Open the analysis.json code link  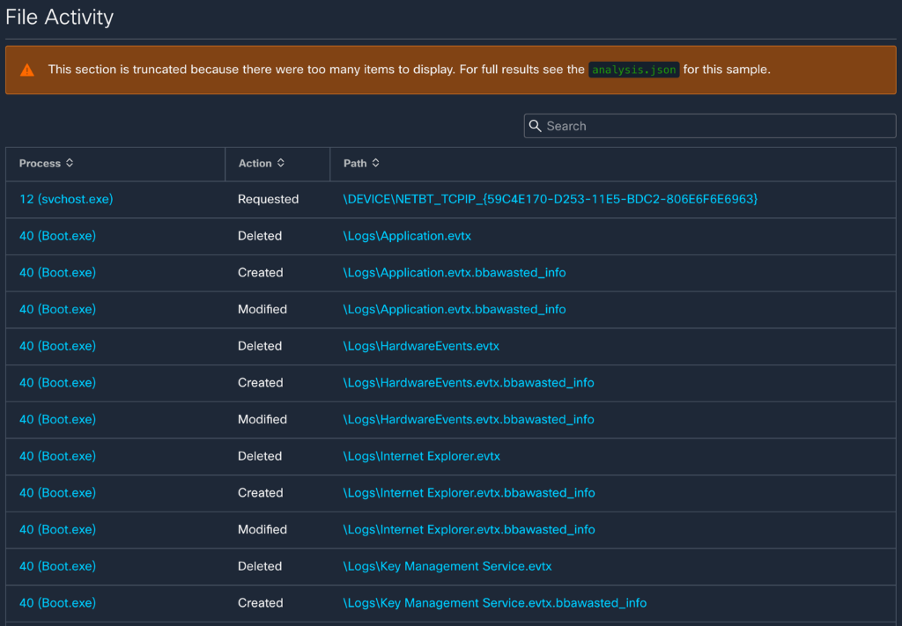pyautogui.click(x=634, y=70)
